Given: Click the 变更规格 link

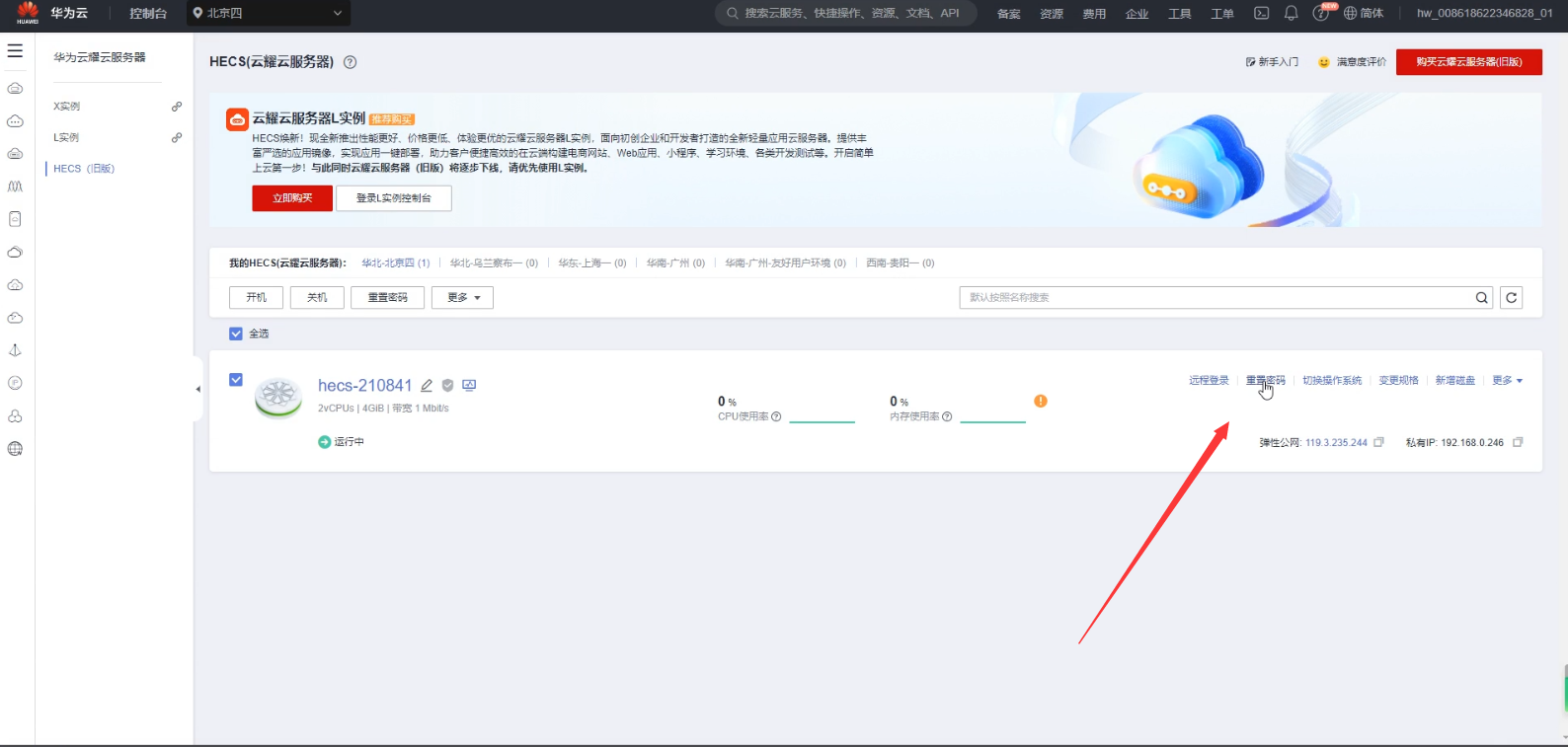Looking at the screenshot, I should click(1398, 381).
